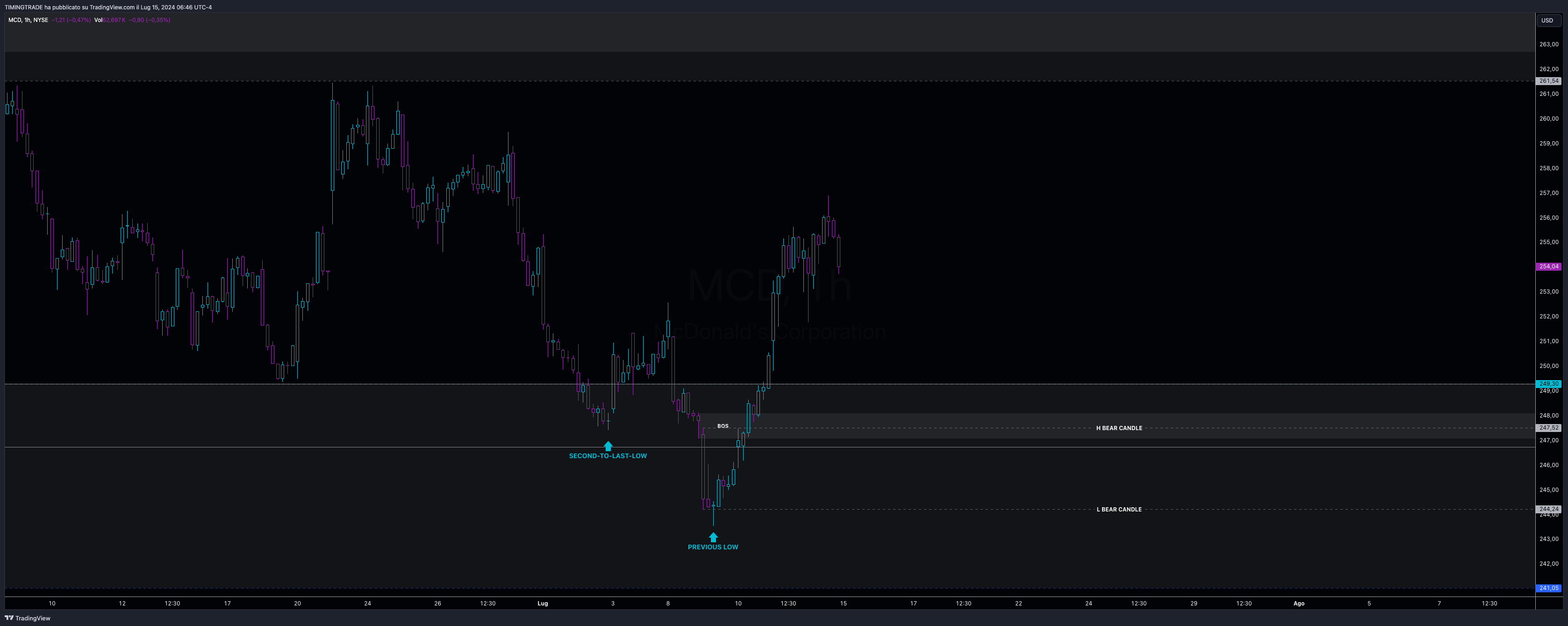Click the TIMINGTRADE publication header text
Viewport: 1568px width, 626px height.
point(108,7)
